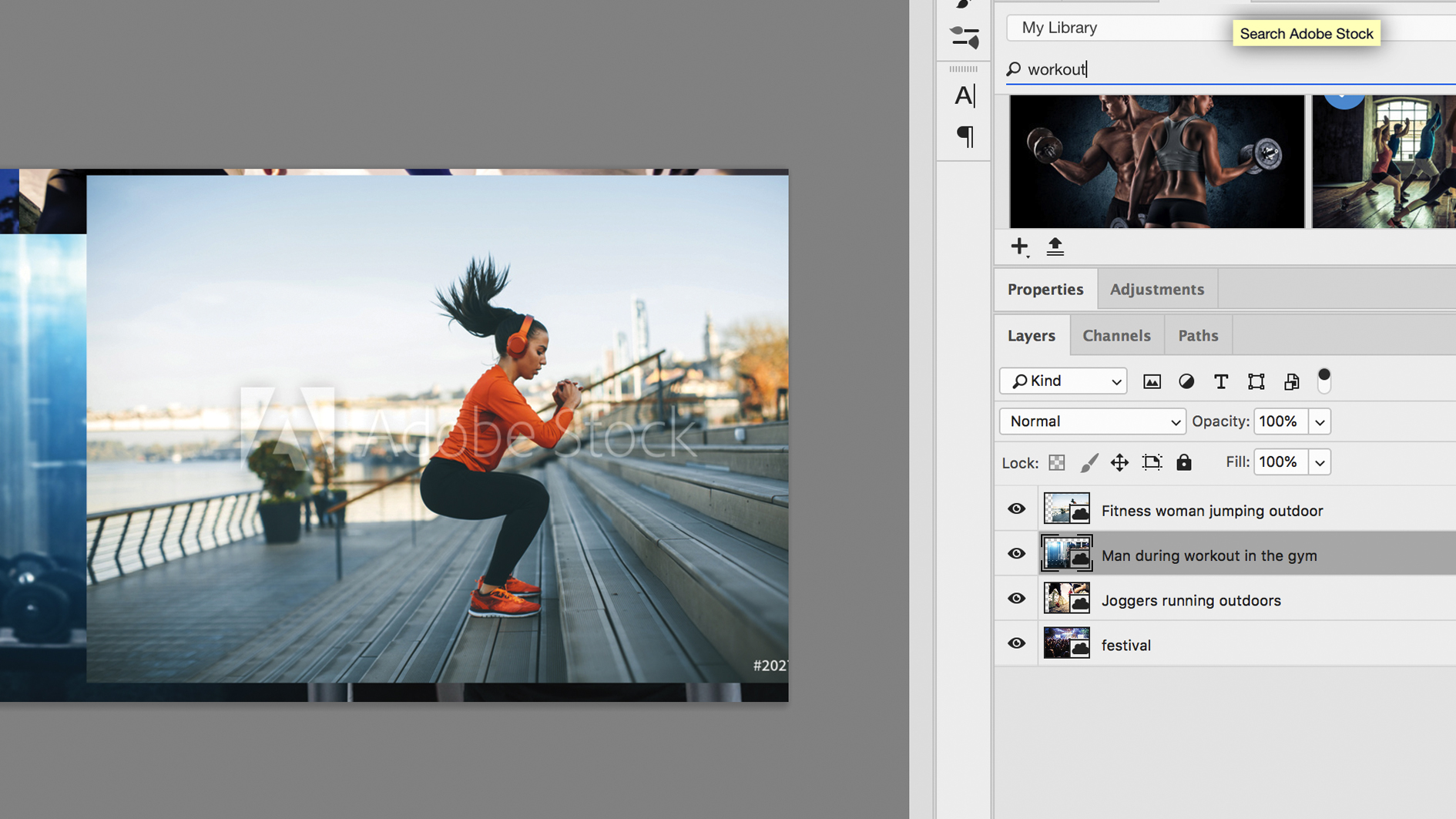Select the group fitness class stock thumbnail
The width and height of the screenshot is (1456, 819).
tap(1384, 161)
